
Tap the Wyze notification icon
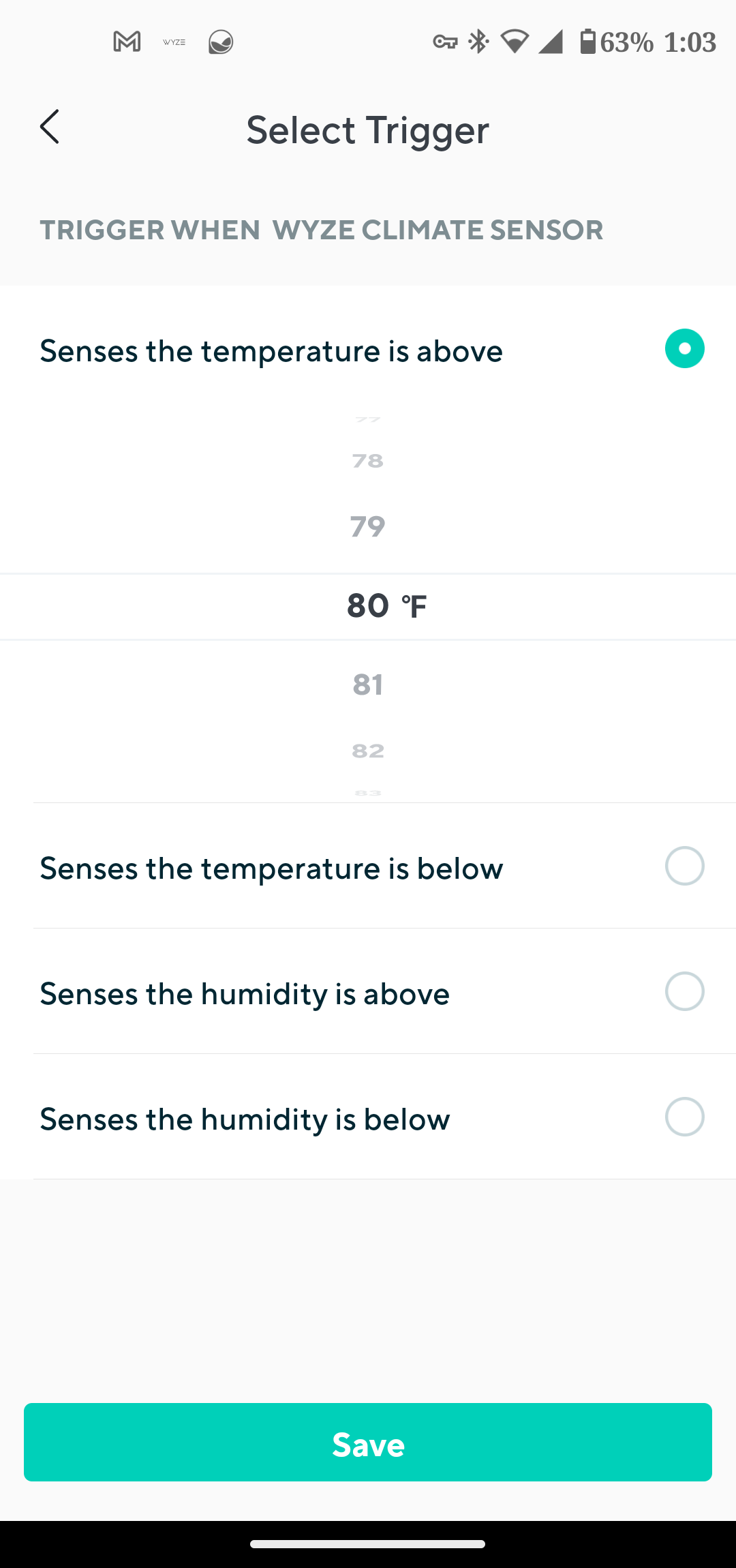pos(174,42)
